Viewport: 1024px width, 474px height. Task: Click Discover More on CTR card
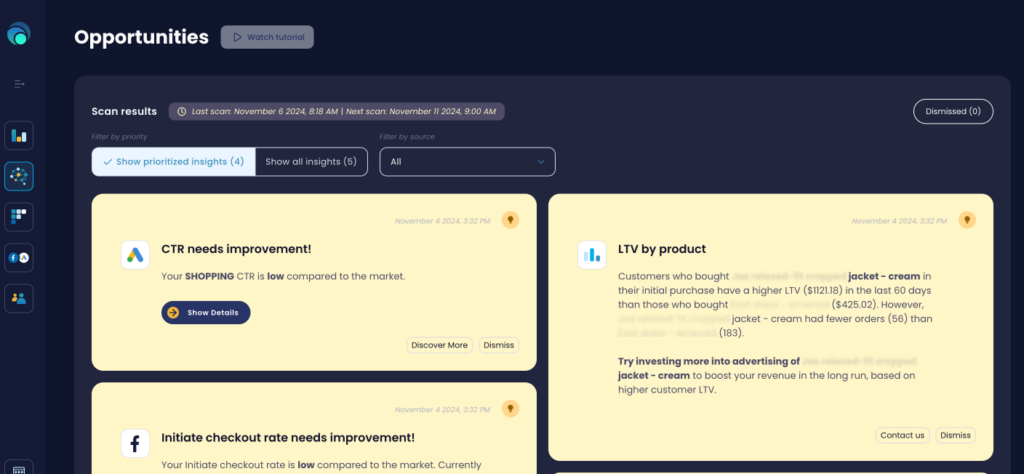[x=440, y=345]
